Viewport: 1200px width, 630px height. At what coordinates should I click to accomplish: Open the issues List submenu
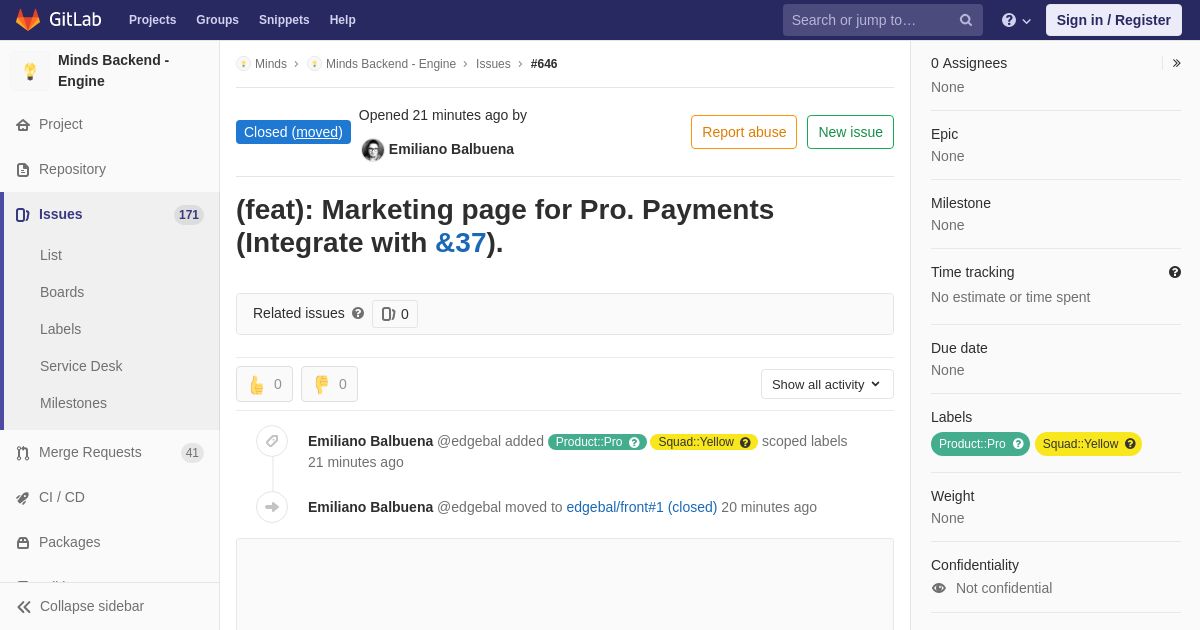coord(51,255)
